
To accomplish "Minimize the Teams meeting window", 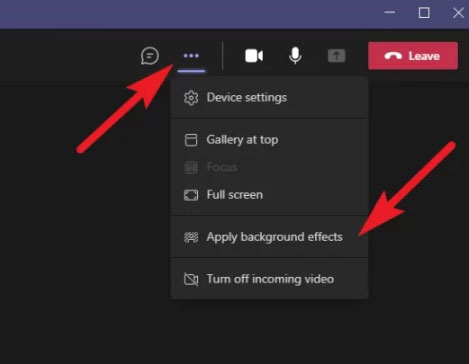I will (390, 12).
